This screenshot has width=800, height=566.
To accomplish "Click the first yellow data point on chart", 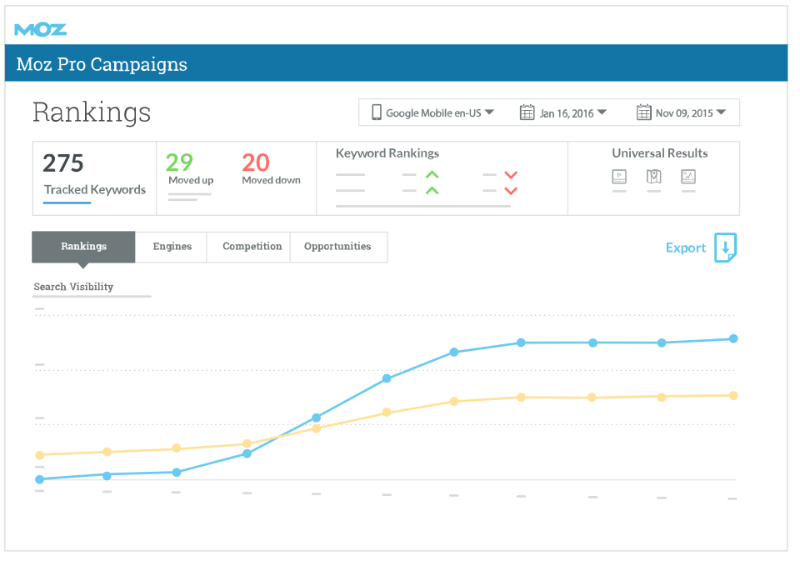I will click(39, 455).
